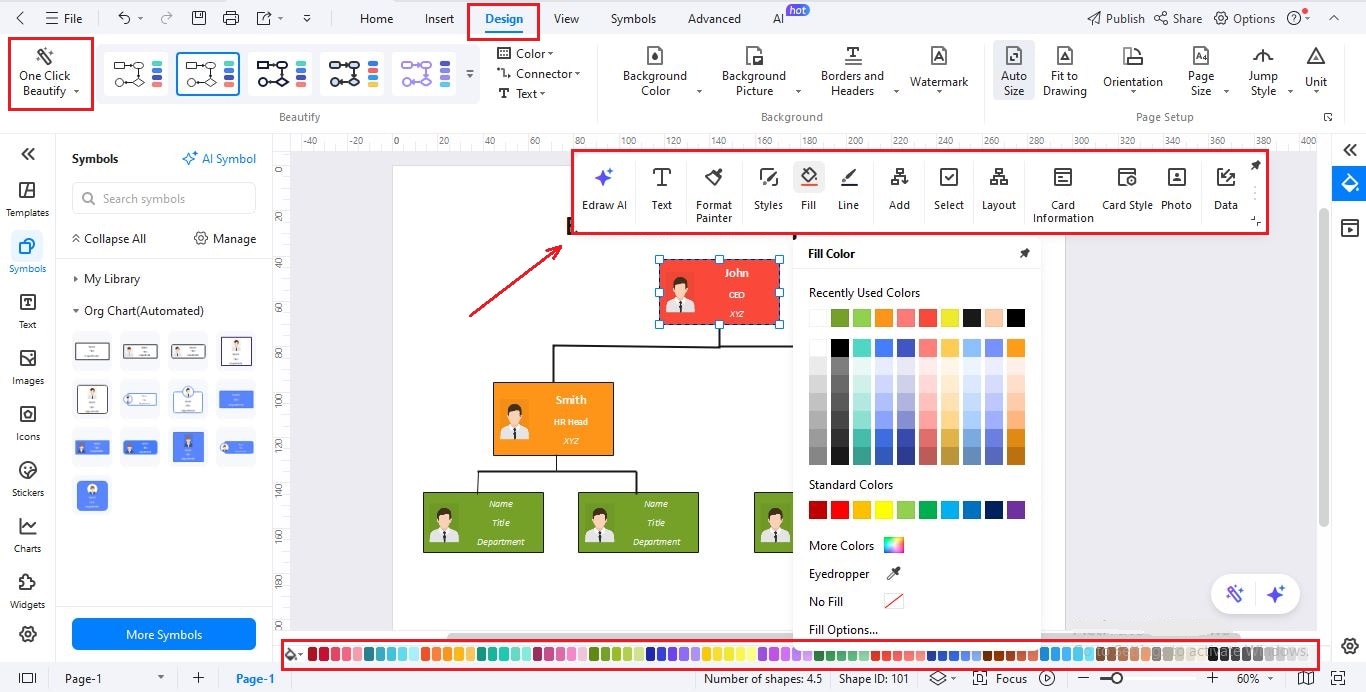Toggle the Auto Size page setting
The image size is (1366, 692).
1013,70
